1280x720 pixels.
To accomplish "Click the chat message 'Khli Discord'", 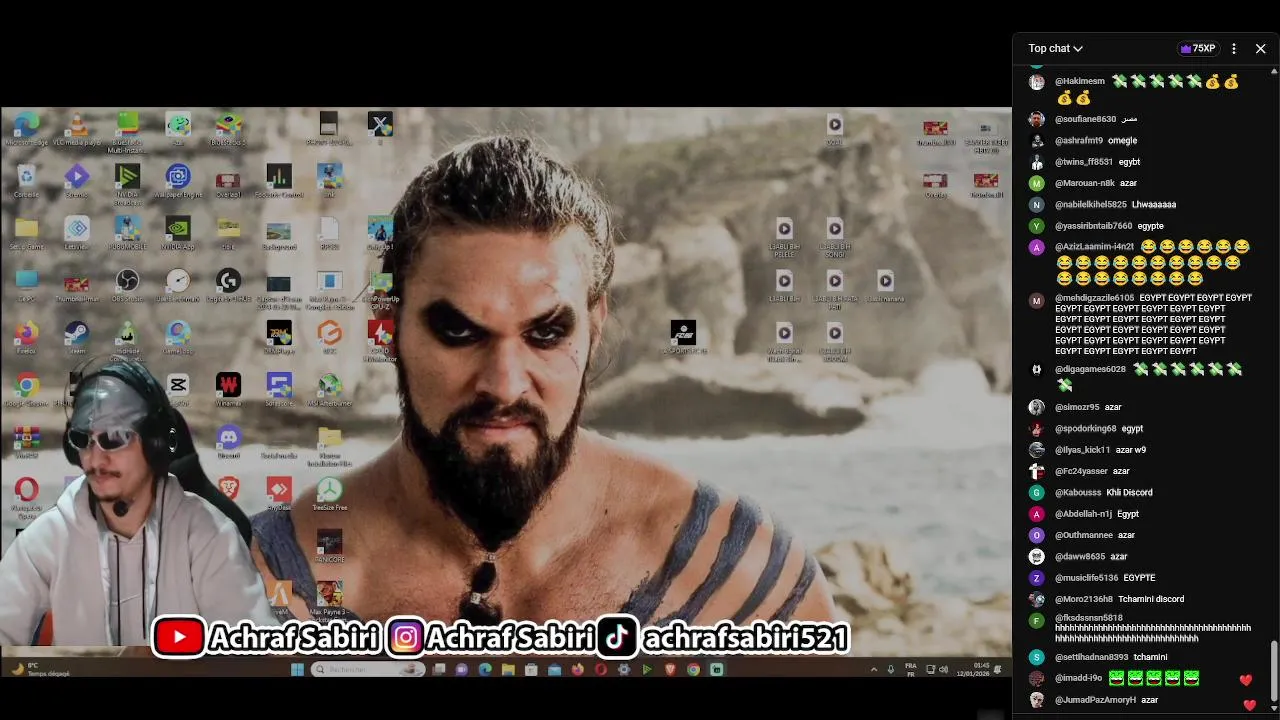I will coord(1129,493).
